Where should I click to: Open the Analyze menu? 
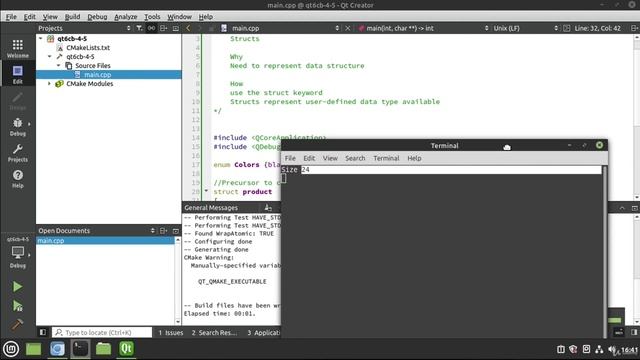pos(126,17)
